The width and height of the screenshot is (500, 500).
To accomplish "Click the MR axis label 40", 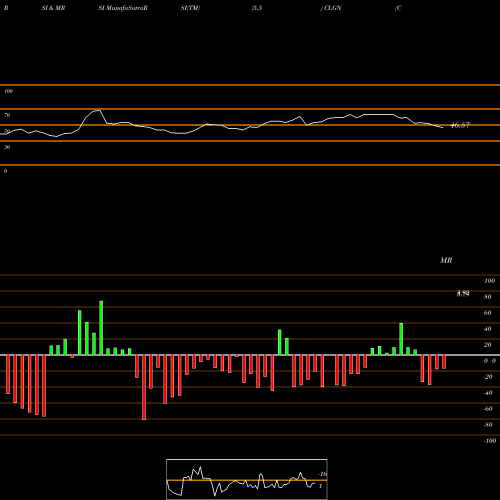I will [x=488, y=329].
